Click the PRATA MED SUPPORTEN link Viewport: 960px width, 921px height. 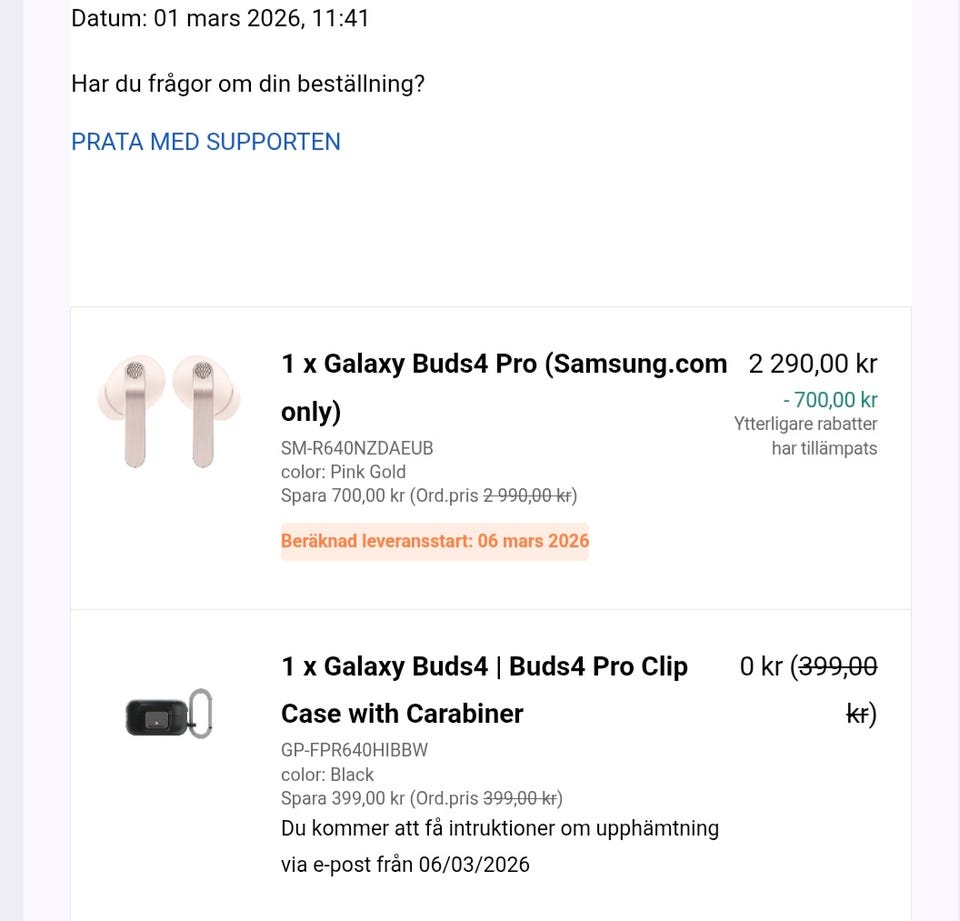click(x=206, y=142)
